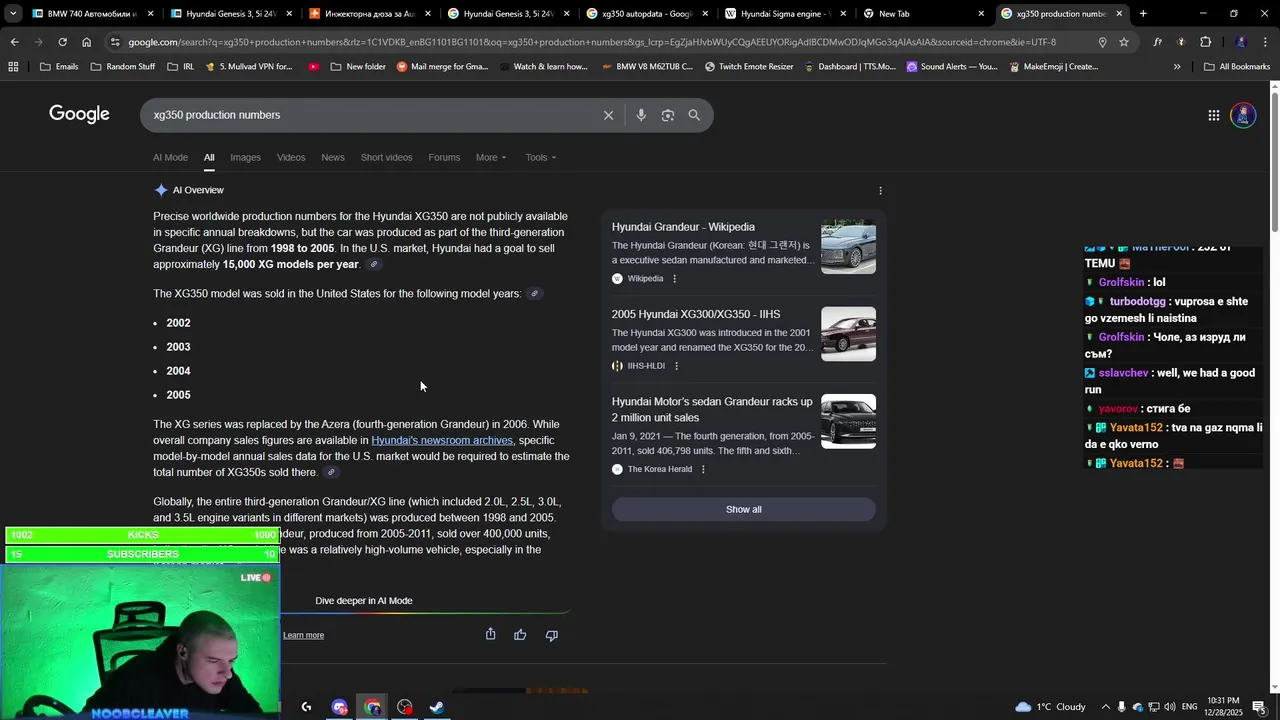Click the XG350 IIHS car thumbnail
The width and height of the screenshot is (1280, 720).
point(848,334)
